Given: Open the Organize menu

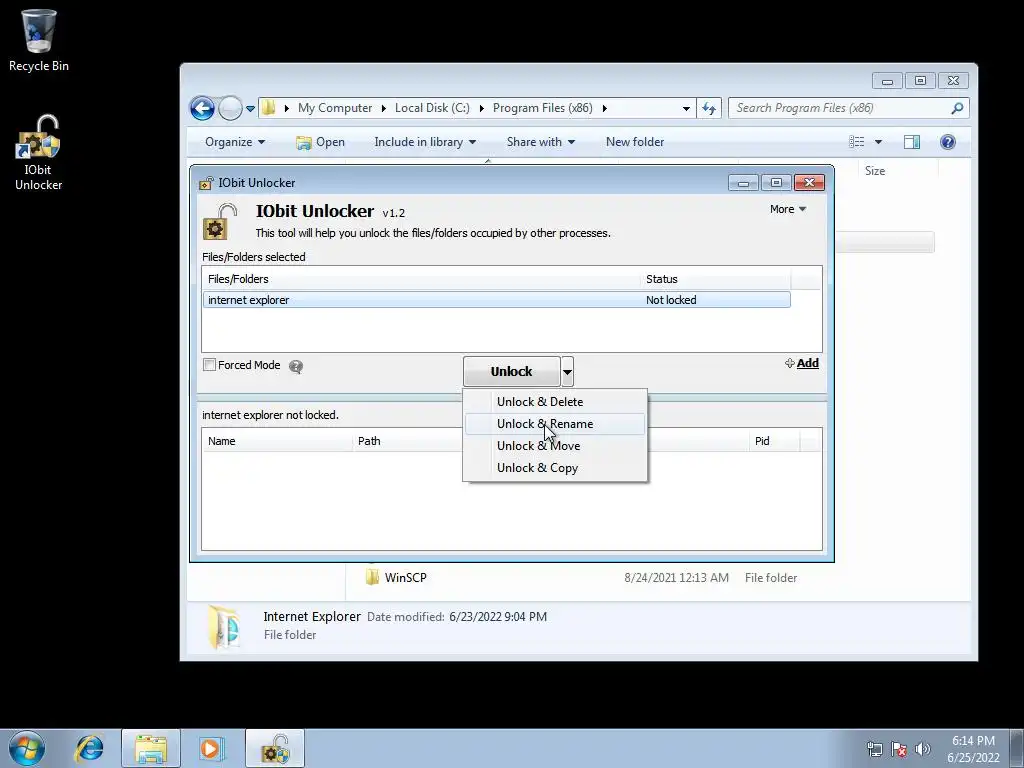Looking at the screenshot, I should pyautogui.click(x=234, y=142).
